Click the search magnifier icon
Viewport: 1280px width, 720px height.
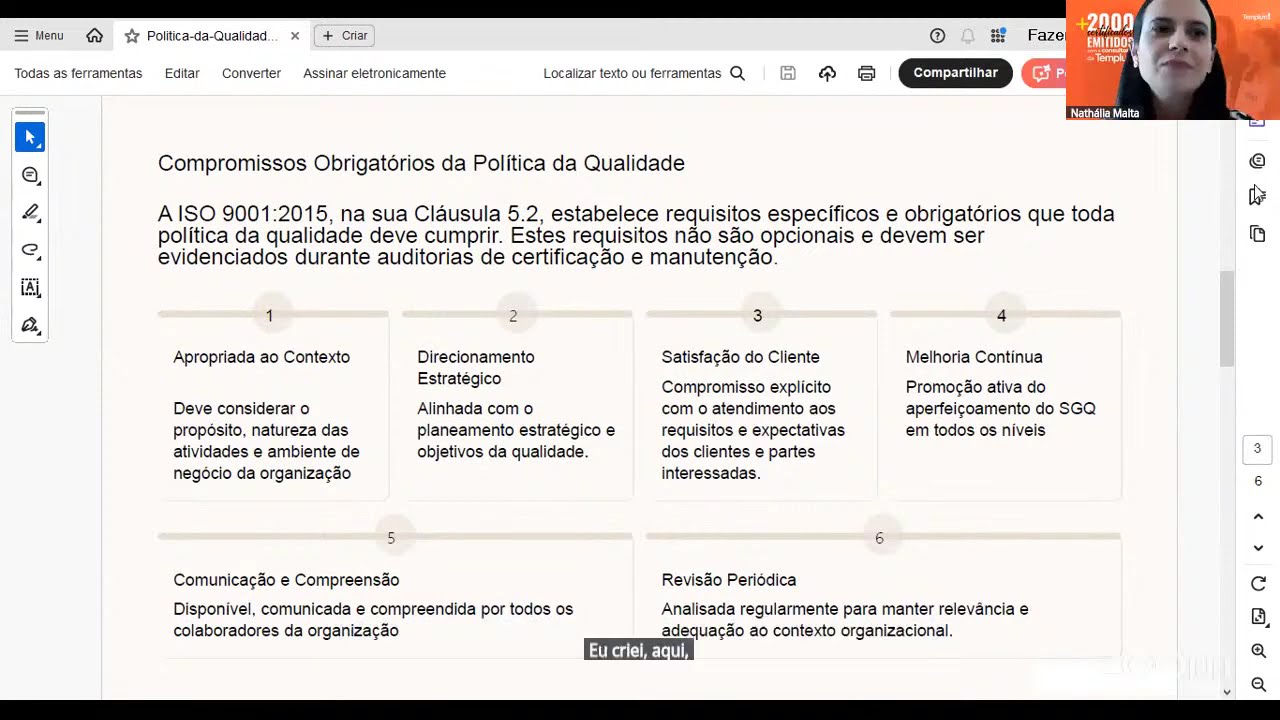pyautogui.click(x=738, y=73)
